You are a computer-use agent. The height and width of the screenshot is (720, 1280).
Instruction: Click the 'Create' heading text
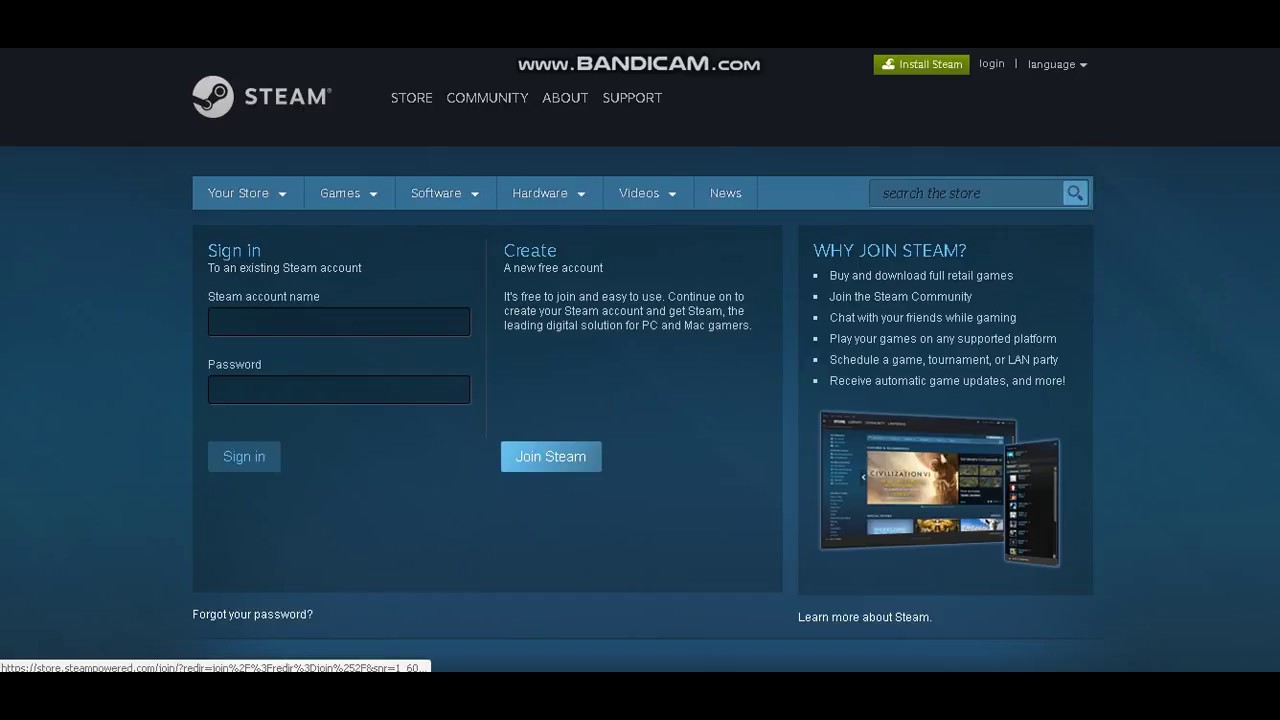click(x=530, y=251)
